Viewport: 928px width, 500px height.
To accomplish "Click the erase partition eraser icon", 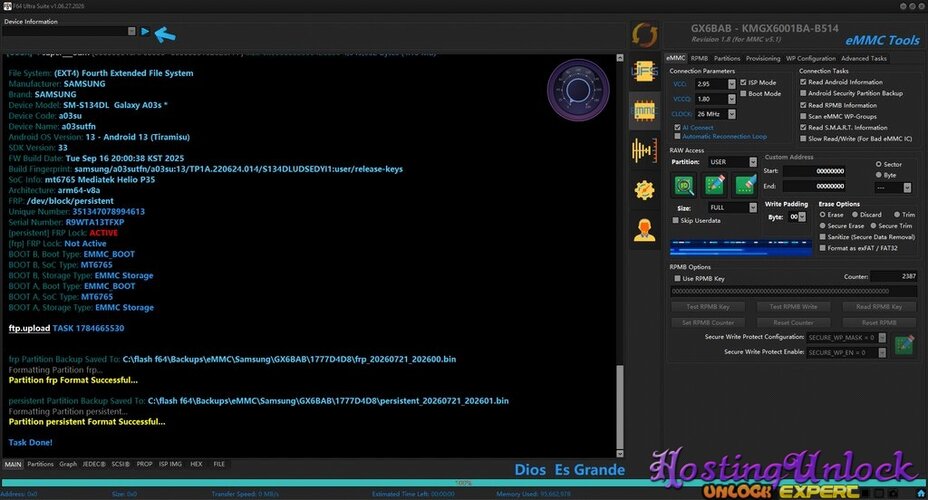I will tap(745, 185).
